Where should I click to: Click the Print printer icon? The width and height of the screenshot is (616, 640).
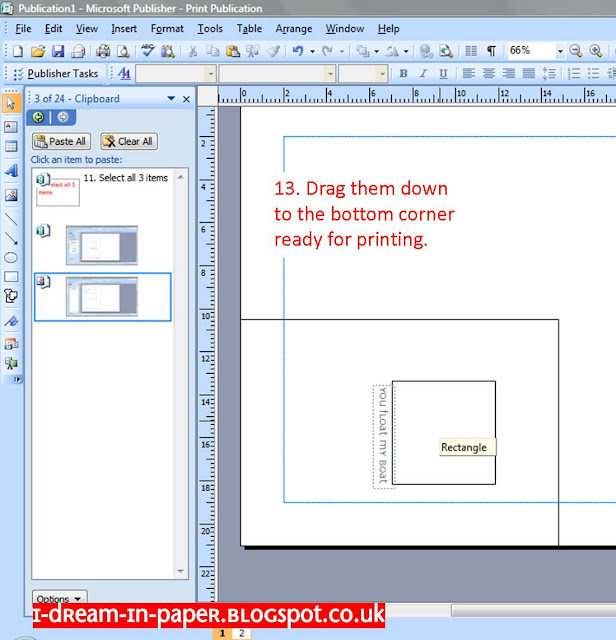coord(103,51)
